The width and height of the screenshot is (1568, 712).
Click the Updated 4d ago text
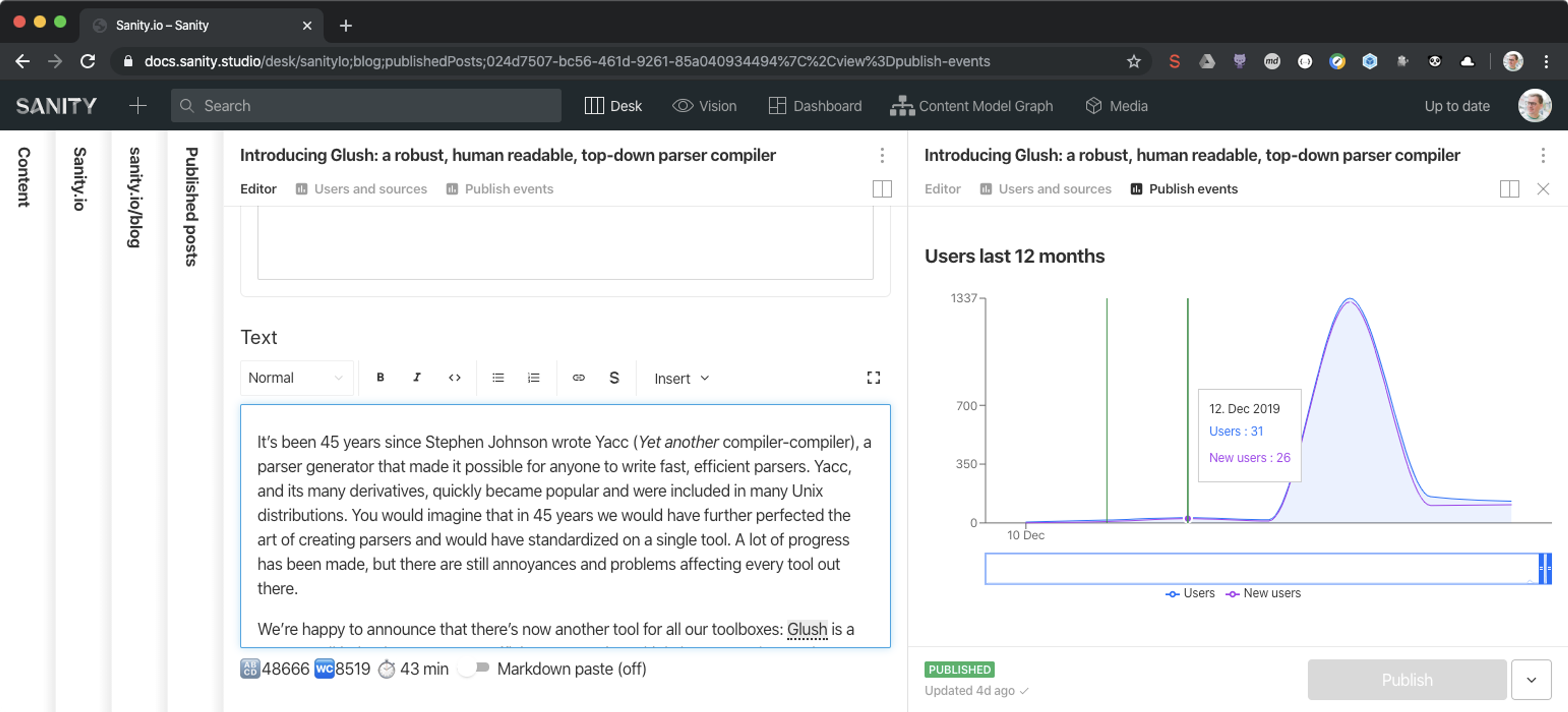point(970,690)
